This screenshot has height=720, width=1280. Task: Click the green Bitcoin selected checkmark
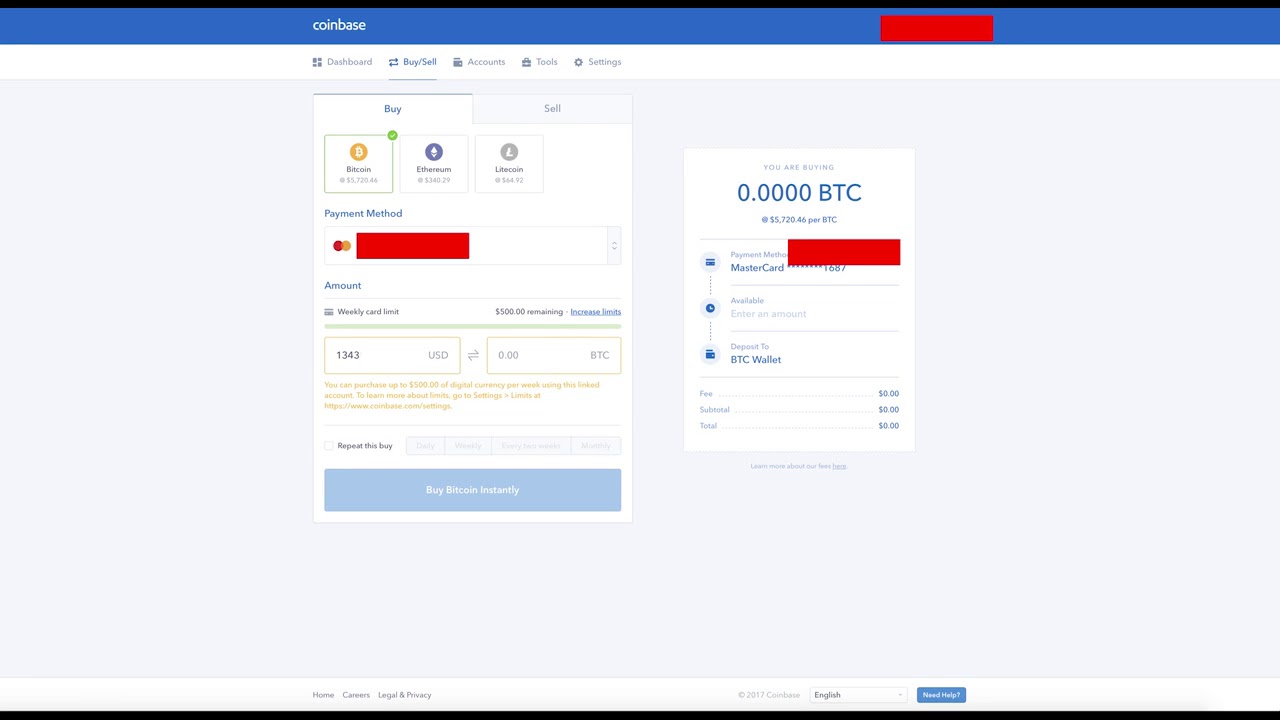point(392,135)
